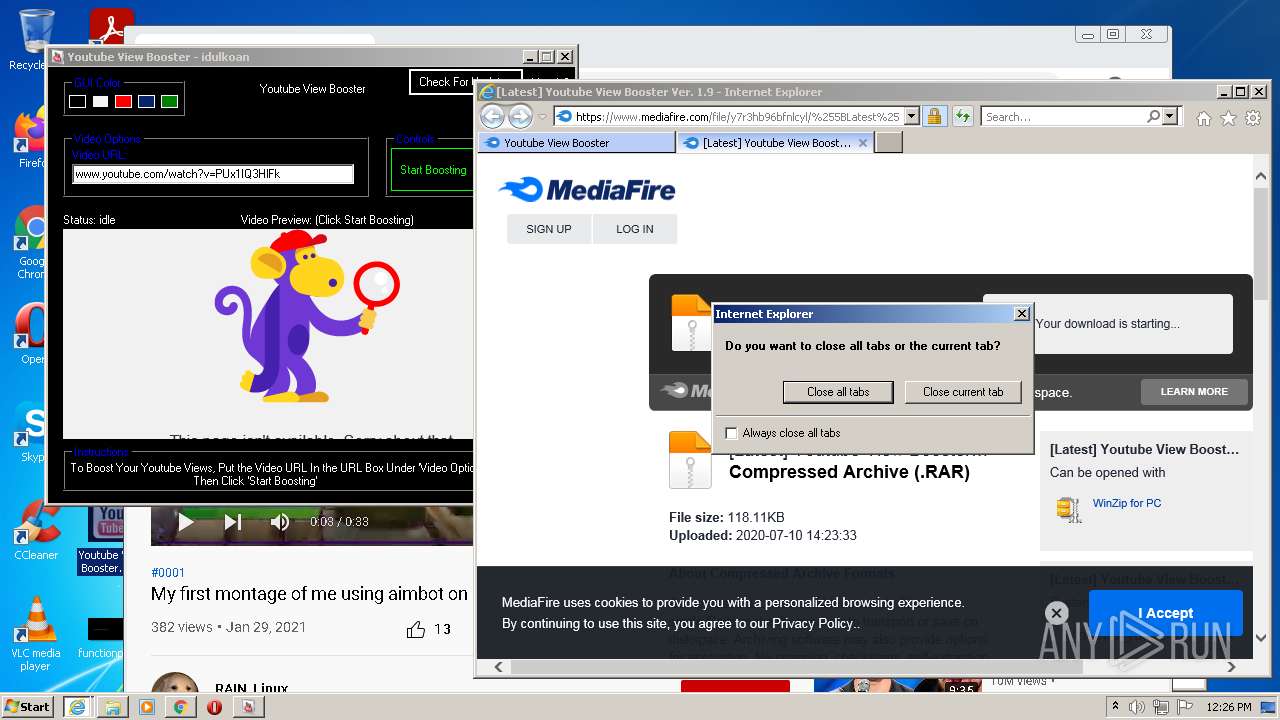Click 'Check For Updates' button in Booster
The height and width of the screenshot is (720, 1280).
point(465,82)
